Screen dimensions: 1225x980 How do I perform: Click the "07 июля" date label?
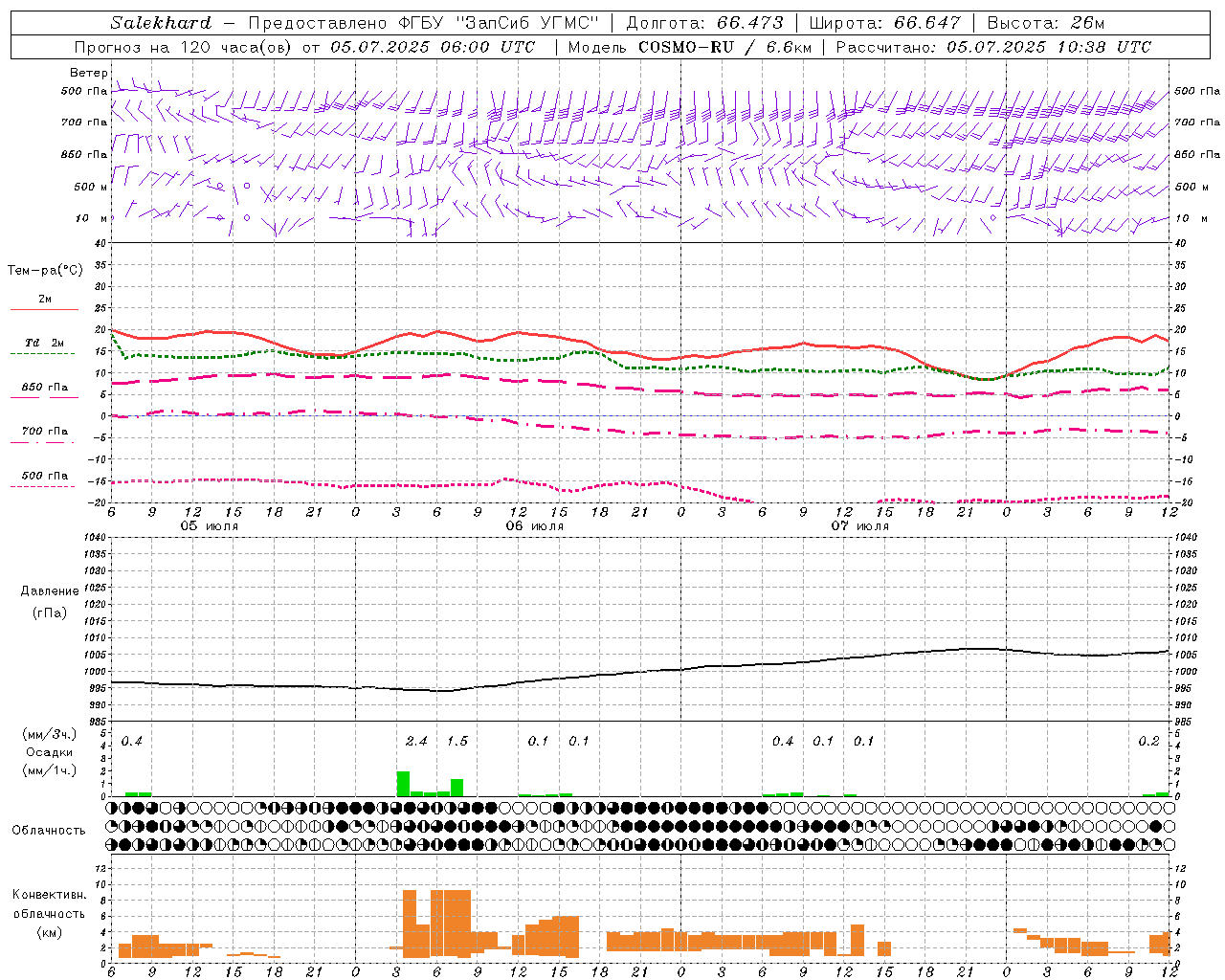[x=859, y=526]
